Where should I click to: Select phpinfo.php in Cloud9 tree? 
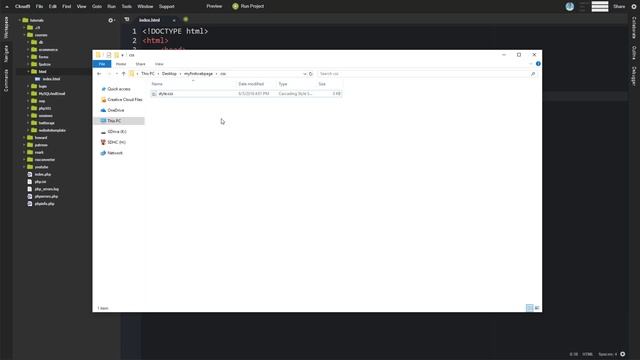pos(44,204)
